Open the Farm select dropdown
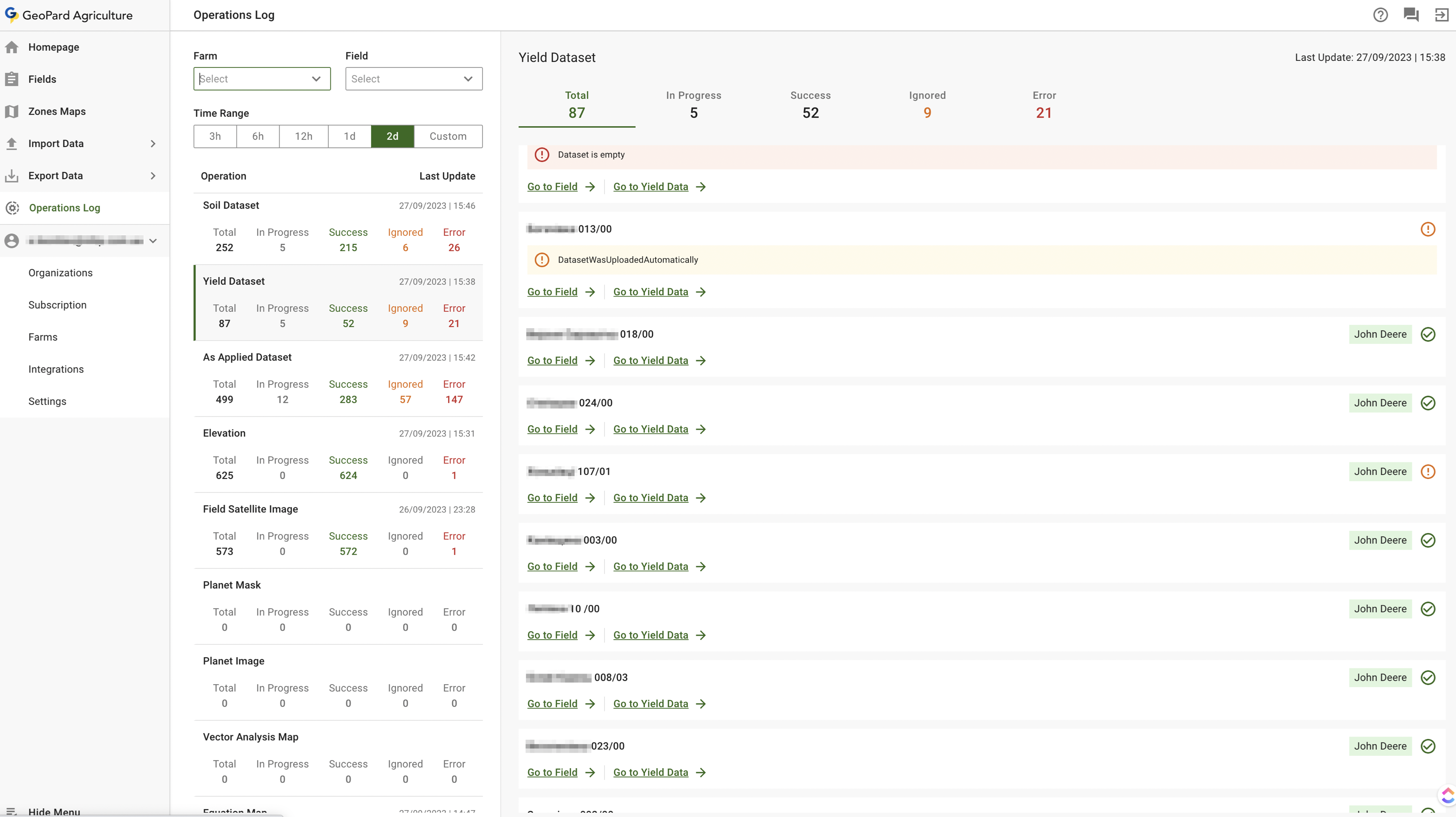 coord(262,78)
